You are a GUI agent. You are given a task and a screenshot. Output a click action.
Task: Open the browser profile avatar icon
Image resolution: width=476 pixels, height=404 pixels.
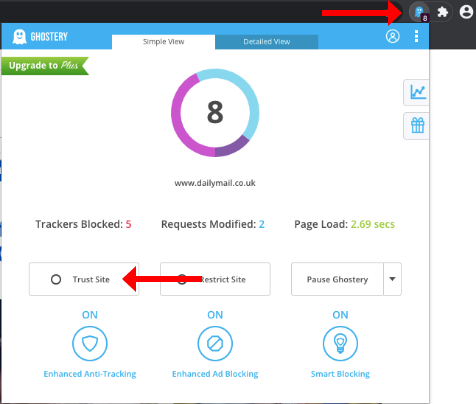(466, 12)
